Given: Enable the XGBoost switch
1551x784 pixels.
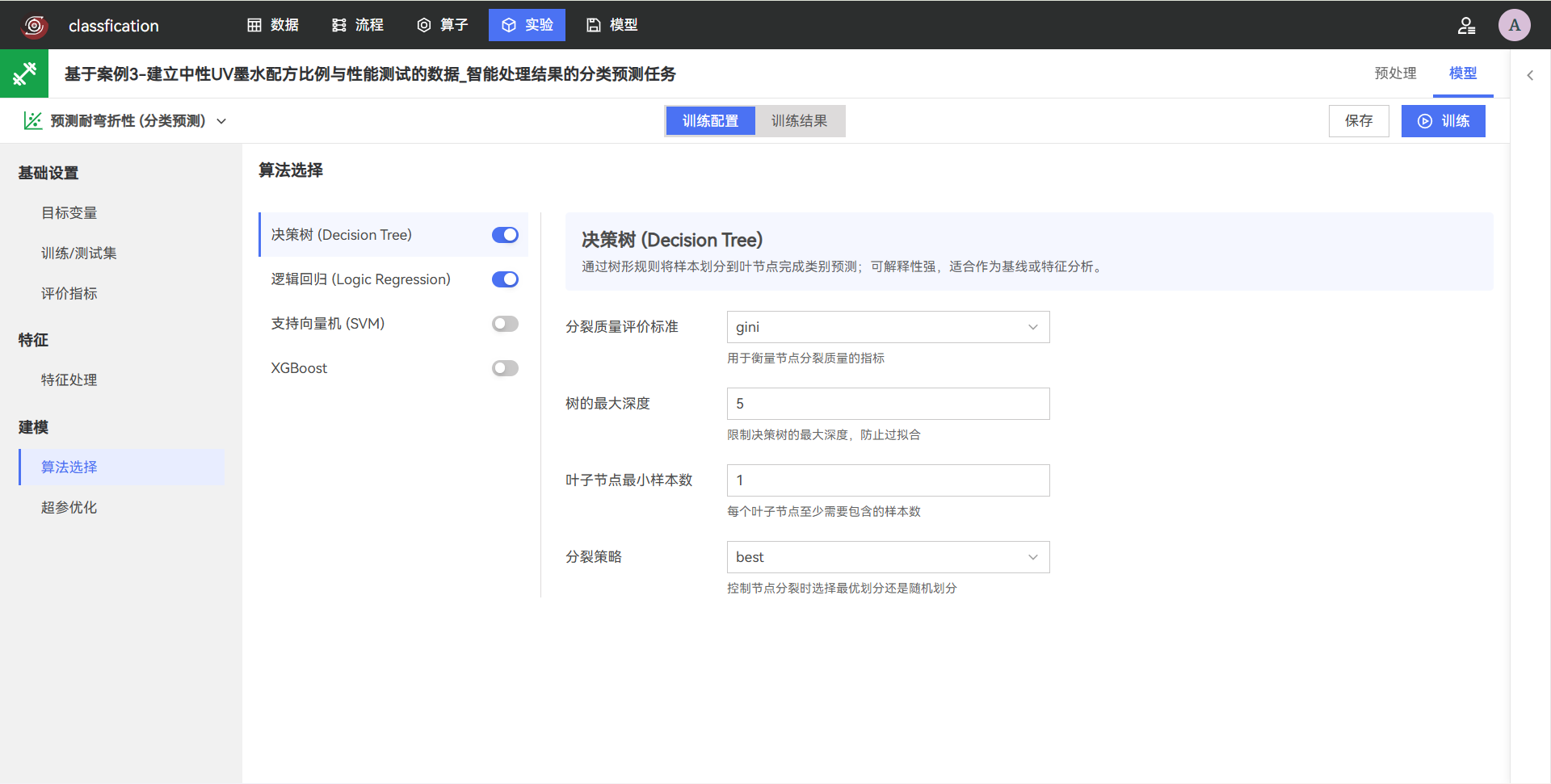Looking at the screenshot, I should 505,368.
